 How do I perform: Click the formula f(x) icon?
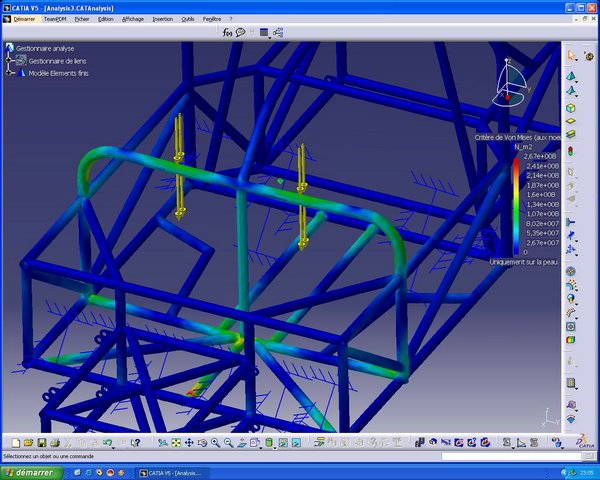coord(227,33)
